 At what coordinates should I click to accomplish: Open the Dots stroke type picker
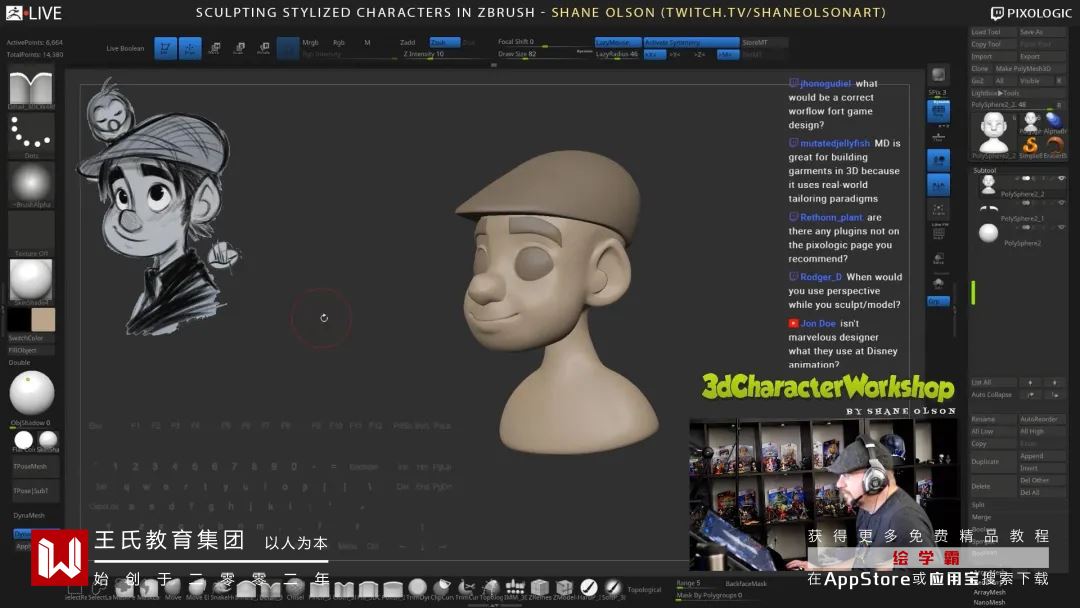(x=31, y=134)
